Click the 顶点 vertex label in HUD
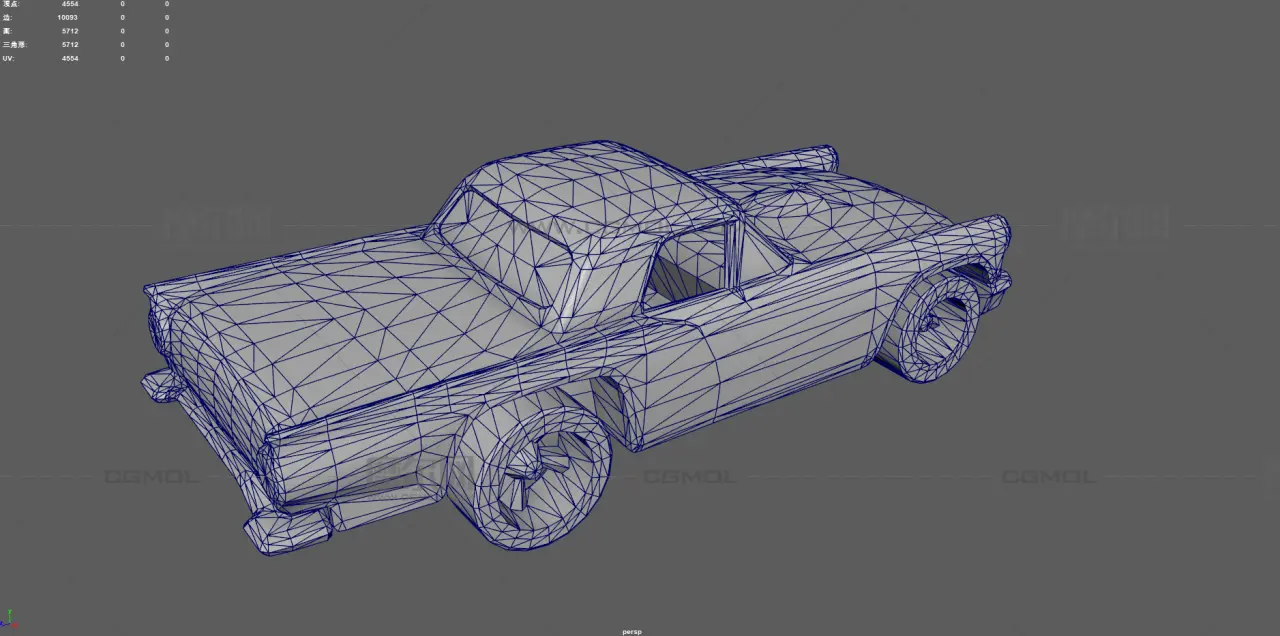This screenshot has height=636, width=1280. click(x=11, y=4)
